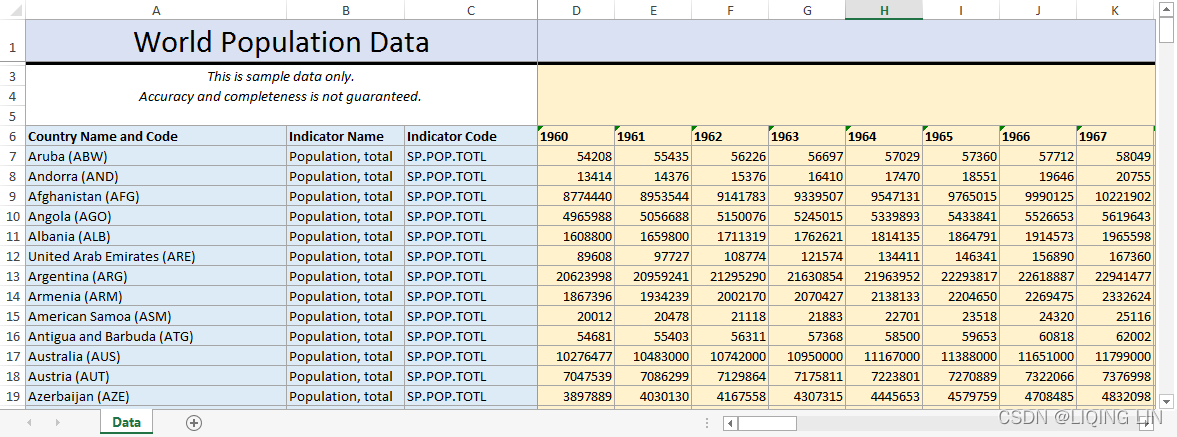Click 'SP.POP.TOTL' in the Argentina row
This screenshot has width=1177, height=437.
[471, 276]
